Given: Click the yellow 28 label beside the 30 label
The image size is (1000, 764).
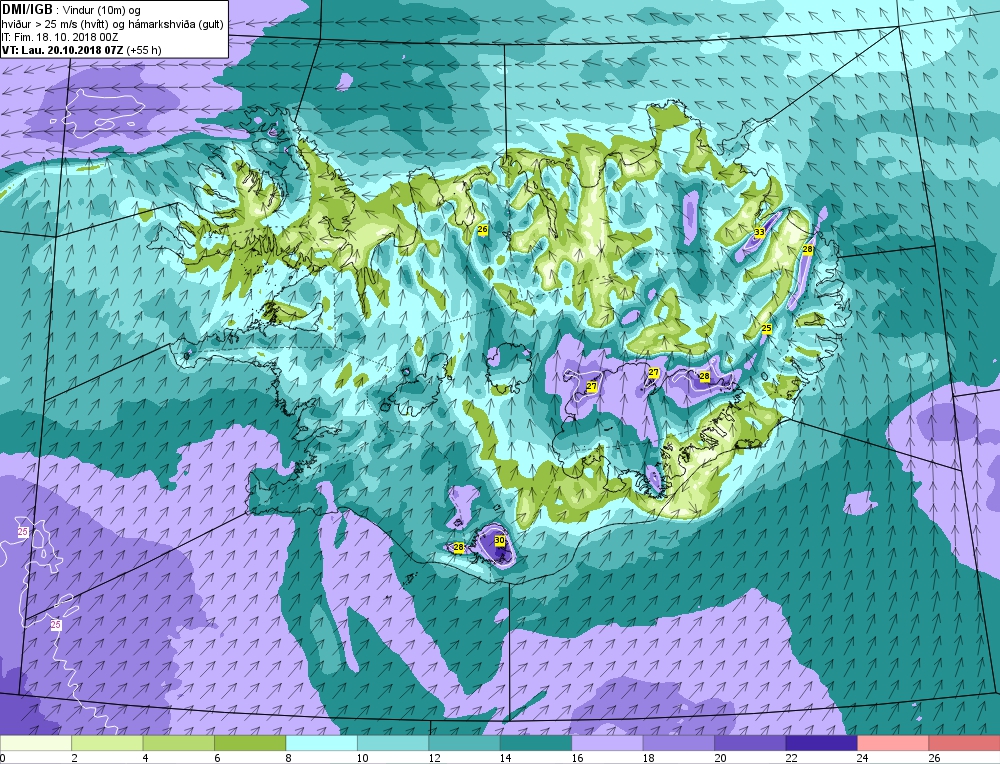Looking at the screenshot, I should (x=459, y=547).
